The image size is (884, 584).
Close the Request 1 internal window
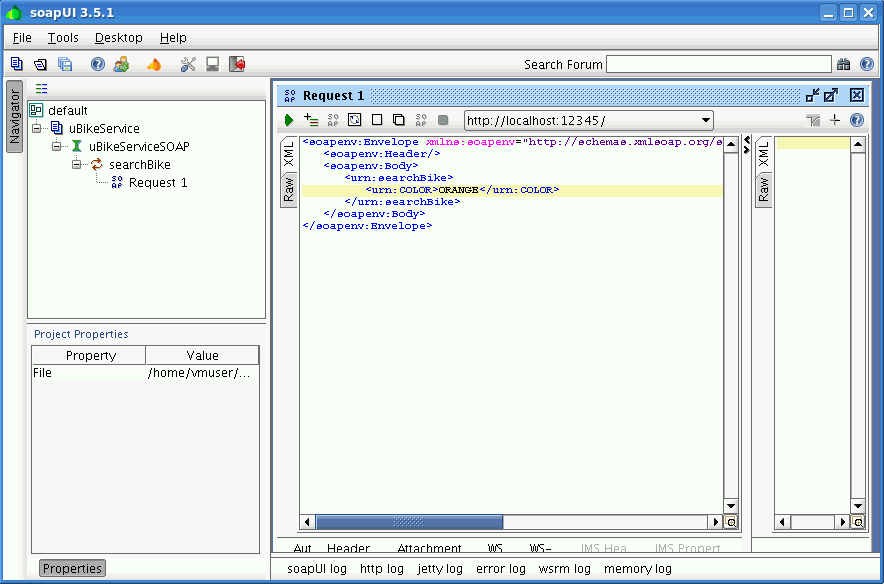(857, 95)
